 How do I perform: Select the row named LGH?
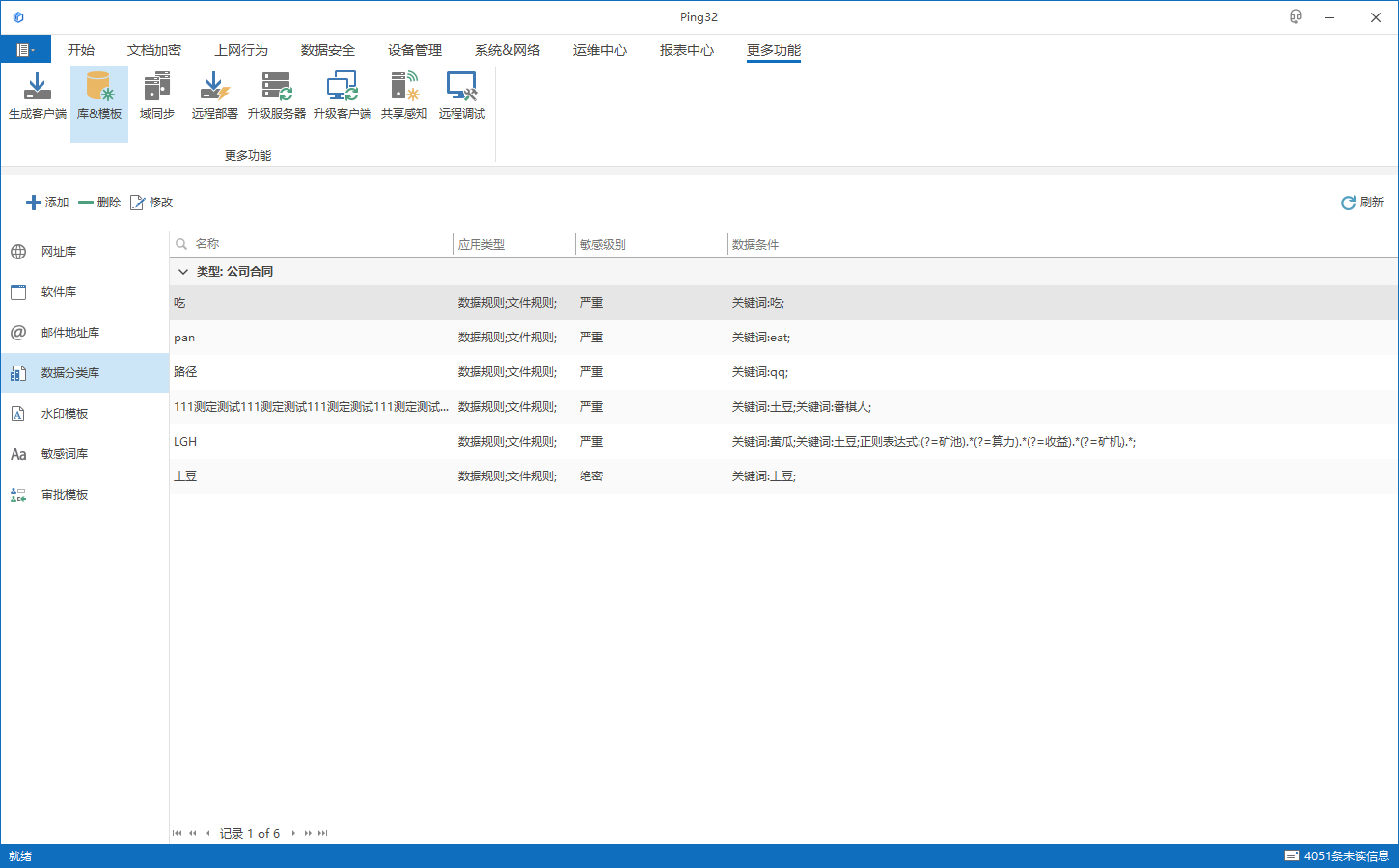coord(783,442)
